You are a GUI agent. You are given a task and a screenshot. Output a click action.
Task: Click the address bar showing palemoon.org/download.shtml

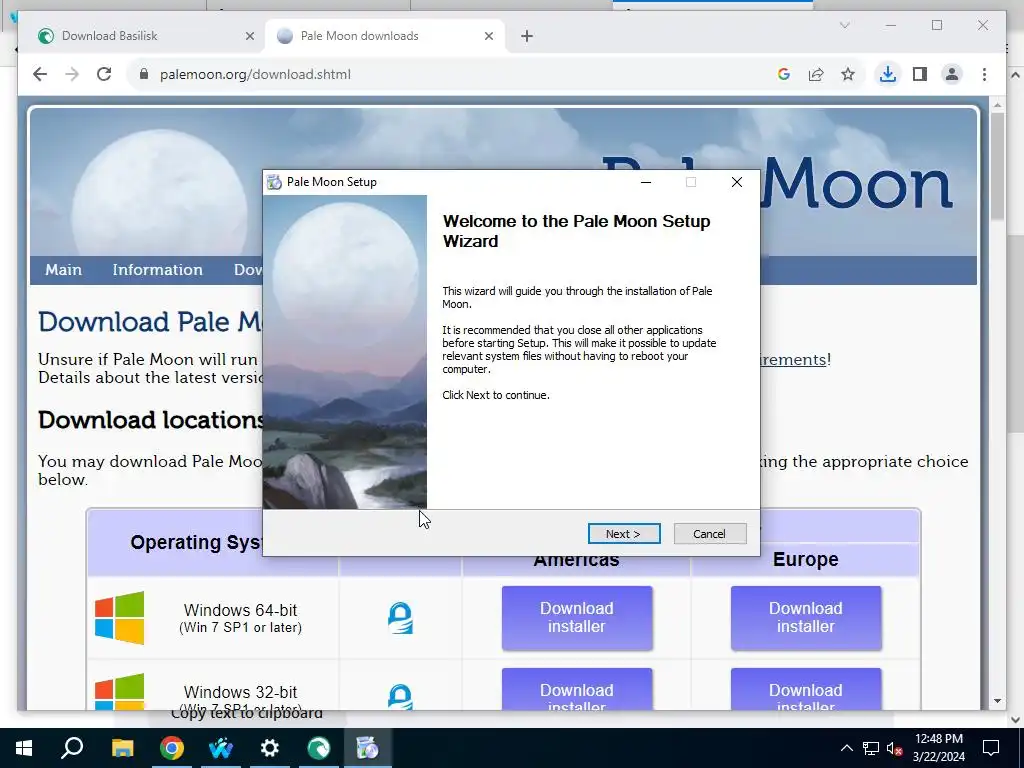[457, 74]
